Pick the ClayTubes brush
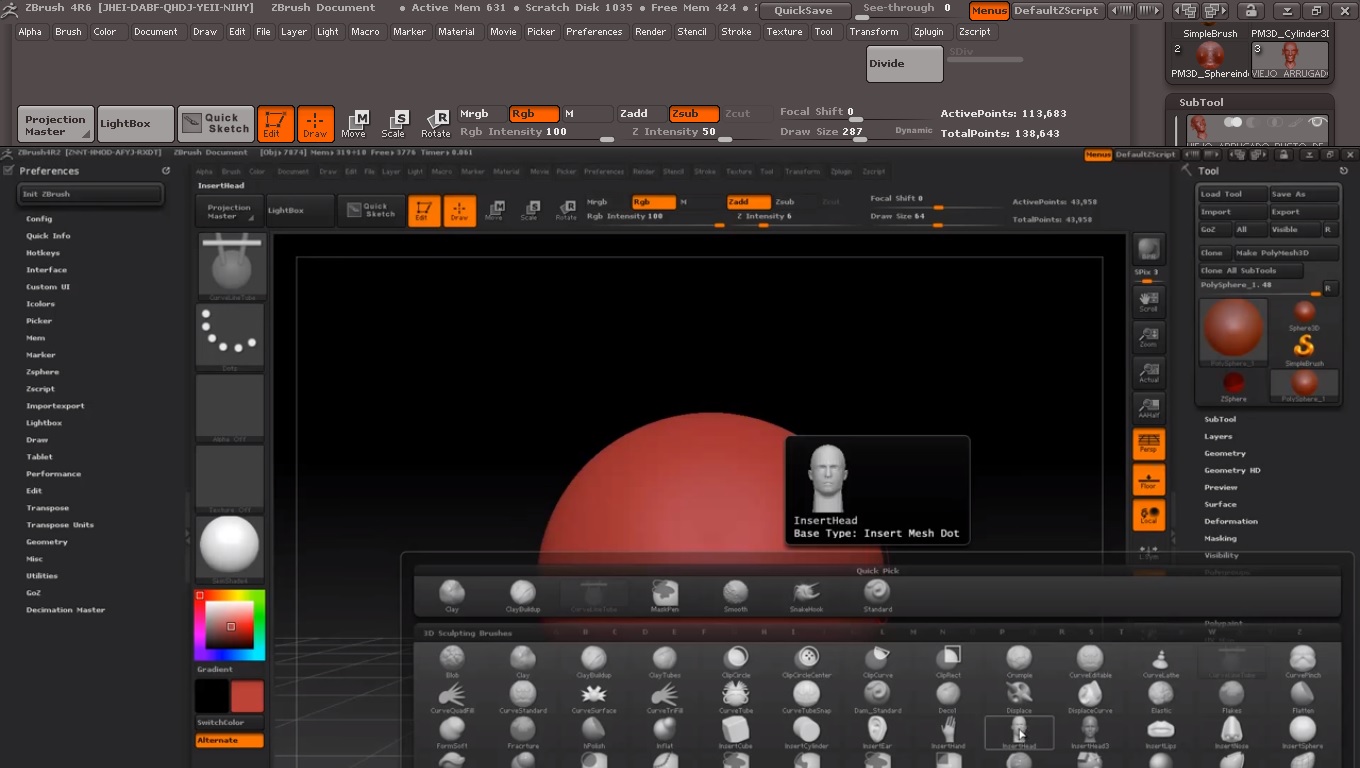Screen dimensions: 1360x768 coord(665,662)
